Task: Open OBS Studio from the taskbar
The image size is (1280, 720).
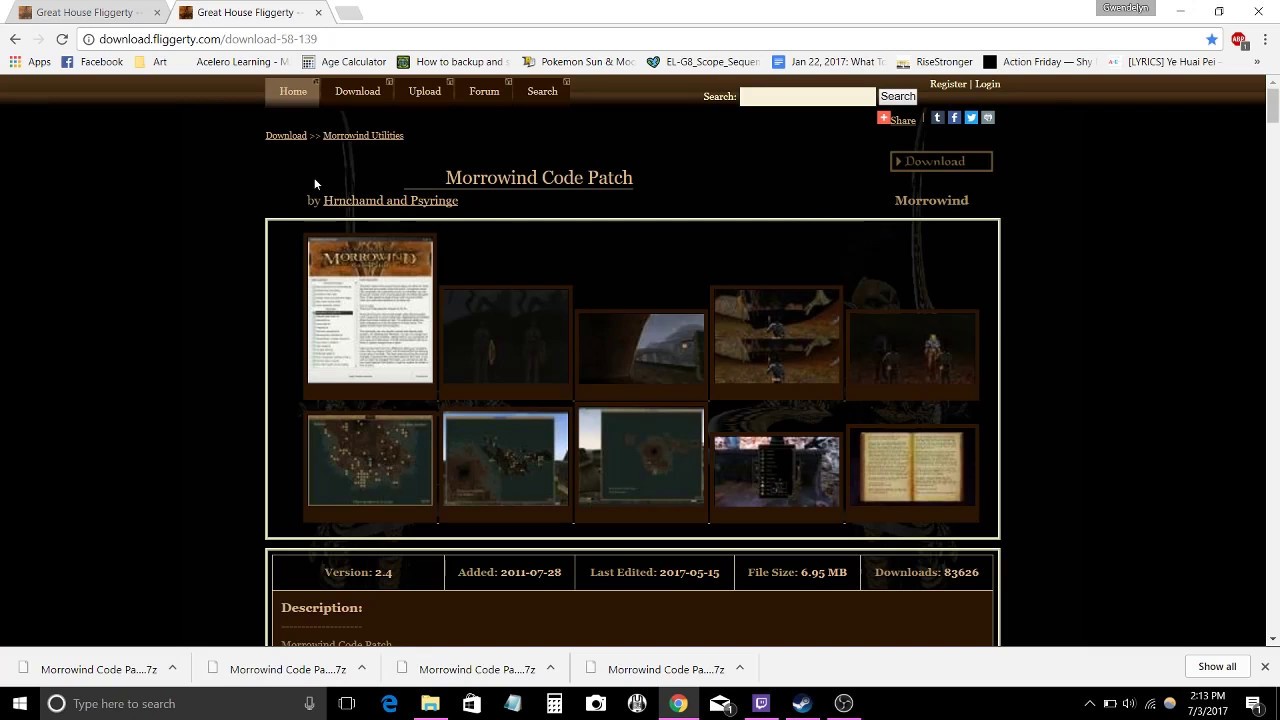Action: point(843,704)
